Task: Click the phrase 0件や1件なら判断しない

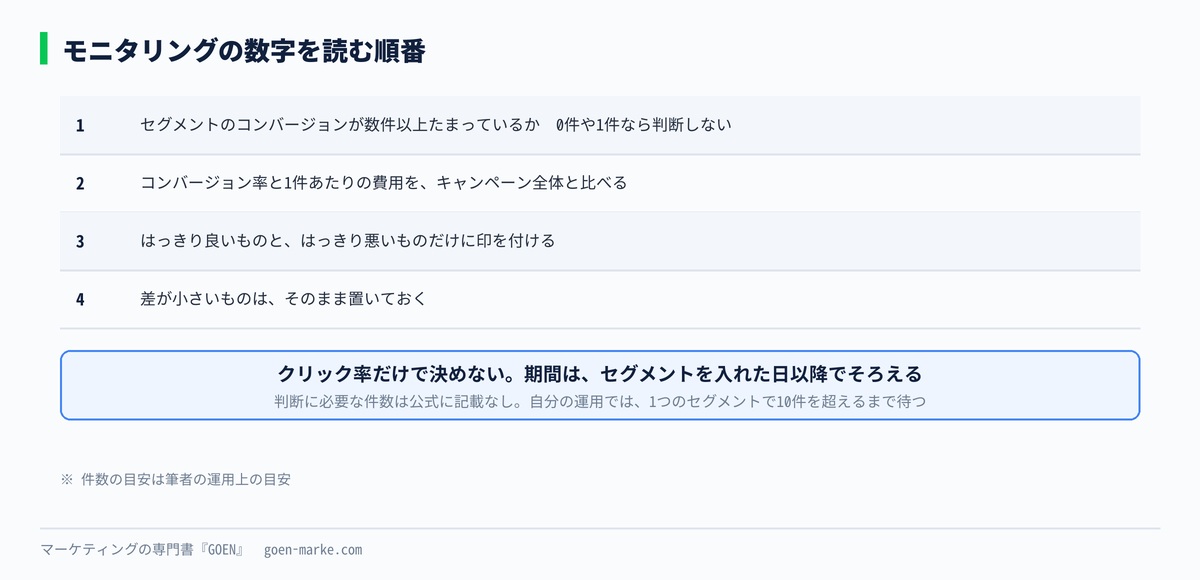Action: (643, 125)
